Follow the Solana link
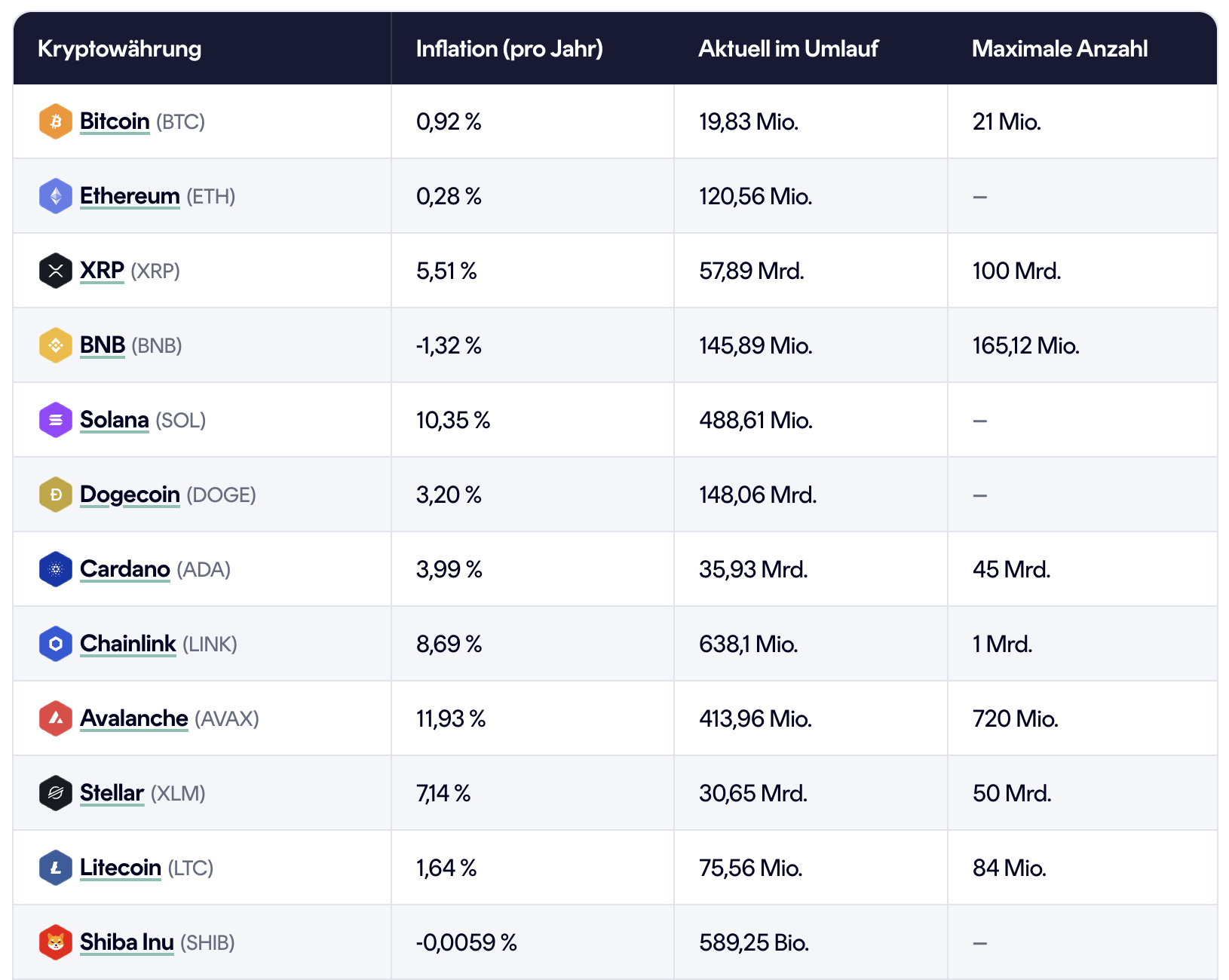This screenshot has width=1229, height=980. (x=114, y=420)
